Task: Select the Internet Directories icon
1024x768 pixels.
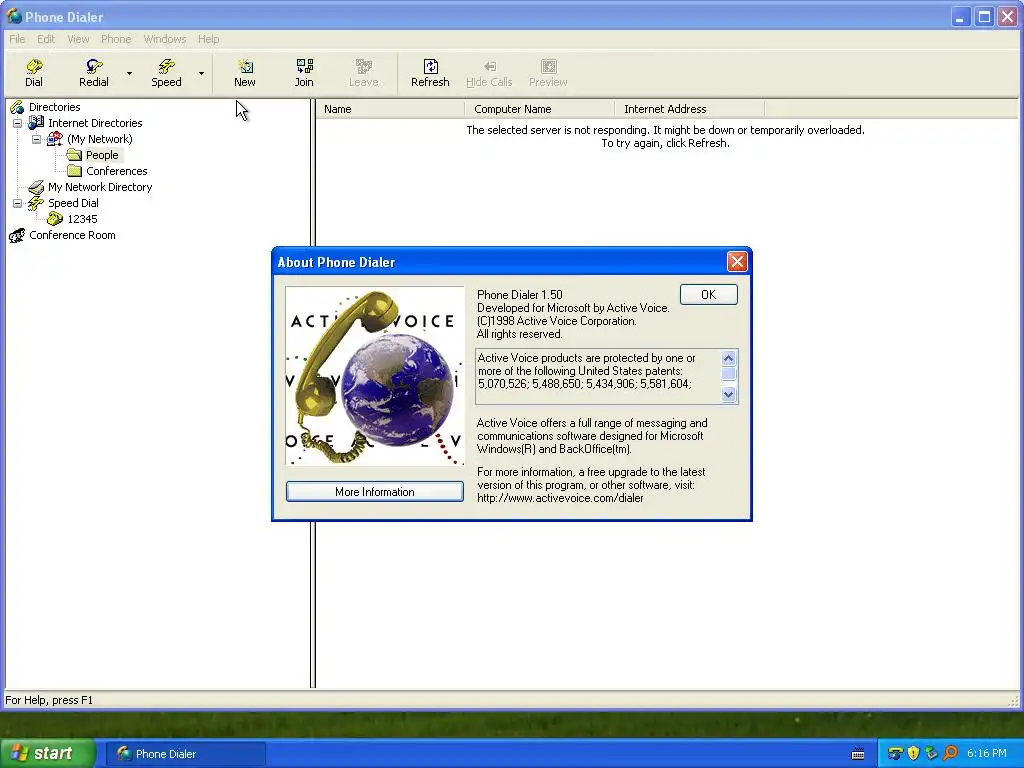Action: [x=37, y=123]
